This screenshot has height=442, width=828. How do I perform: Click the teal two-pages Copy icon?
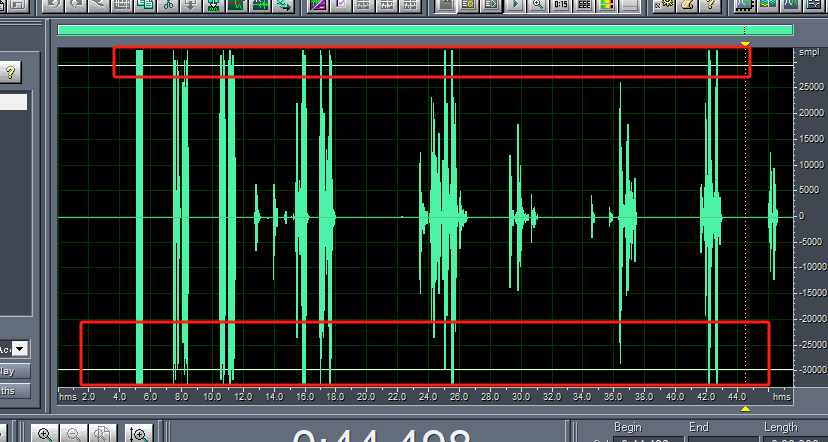click(x=145, y=4)
